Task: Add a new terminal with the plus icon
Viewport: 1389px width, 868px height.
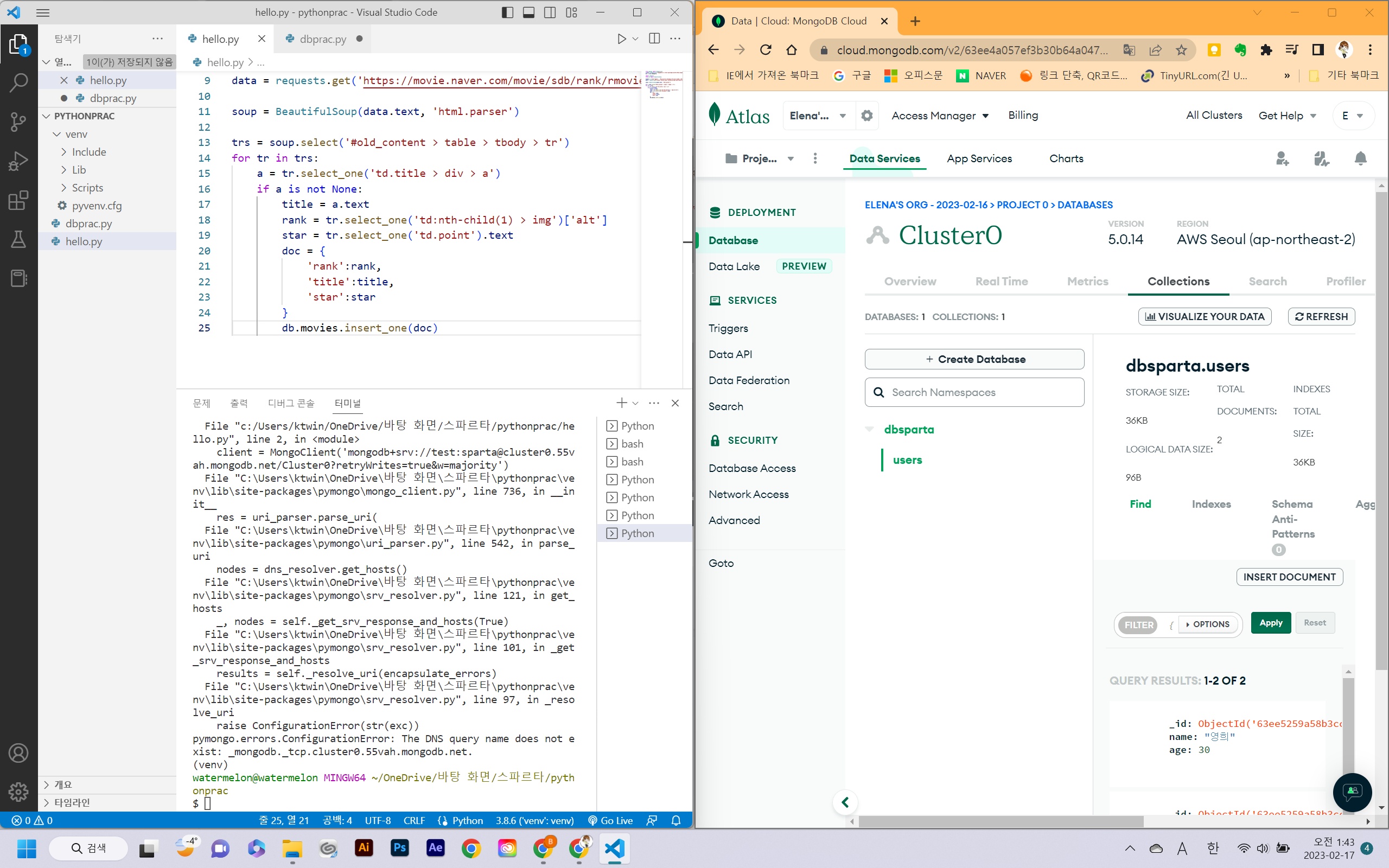Action: tap(622, 403)
